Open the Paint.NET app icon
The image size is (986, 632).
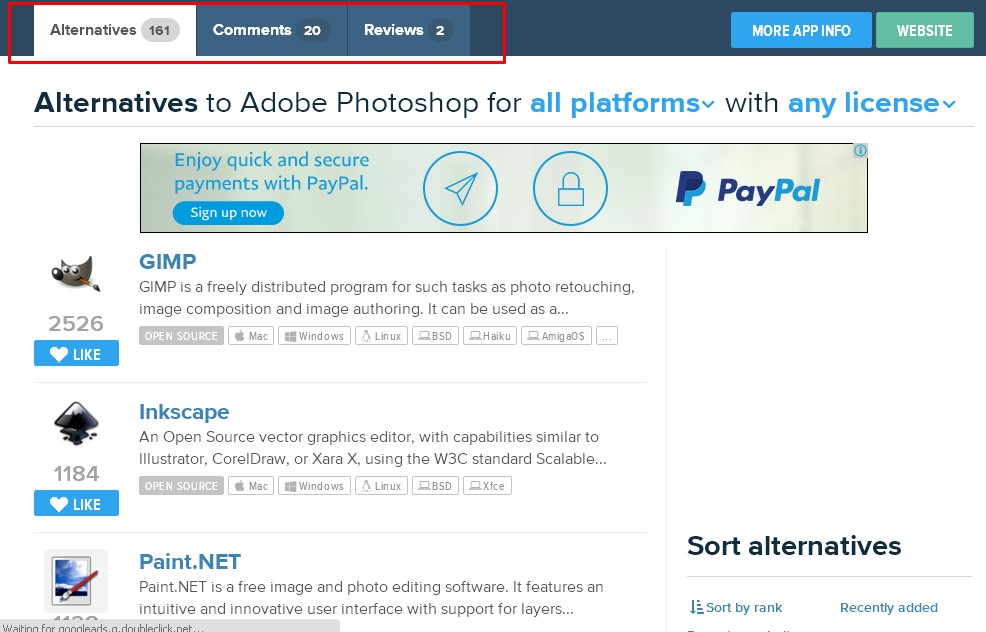click(76, 580)
